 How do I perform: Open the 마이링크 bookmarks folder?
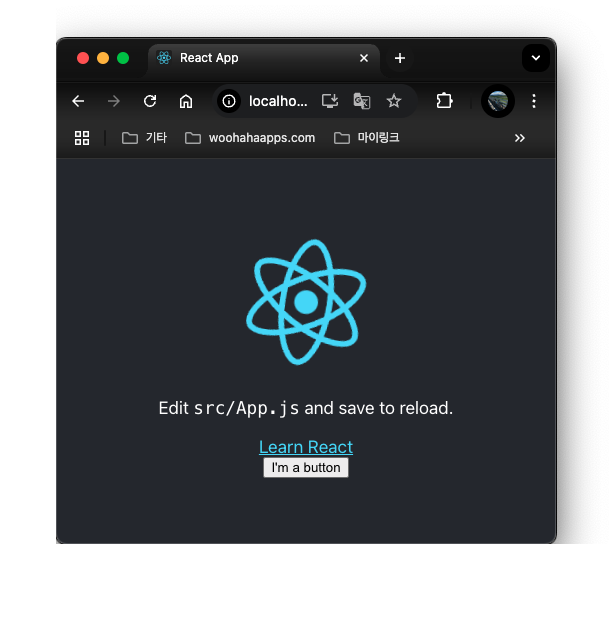[x=366, y=138]
